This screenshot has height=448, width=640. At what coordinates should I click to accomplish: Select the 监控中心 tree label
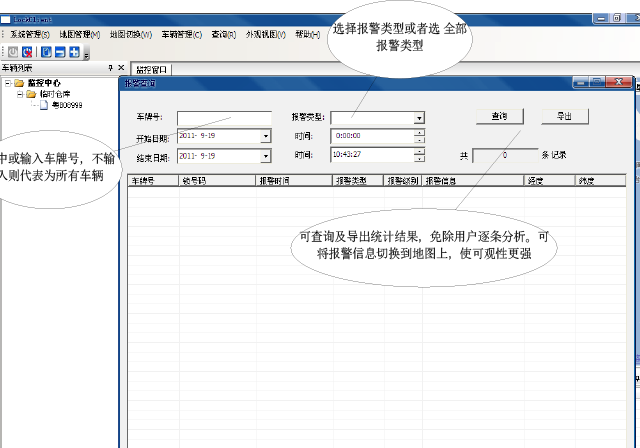pyautogui.click(x=44, y=83)
